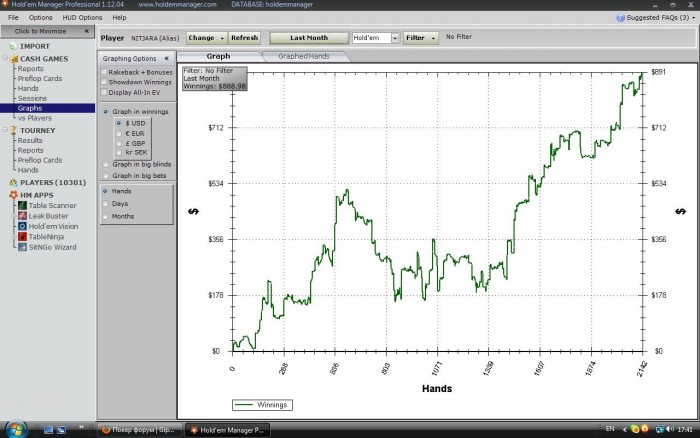This screenshot has width=700, height=438.
Task: Expand hidden system tray icons arrow
Action: coord(625,430)
